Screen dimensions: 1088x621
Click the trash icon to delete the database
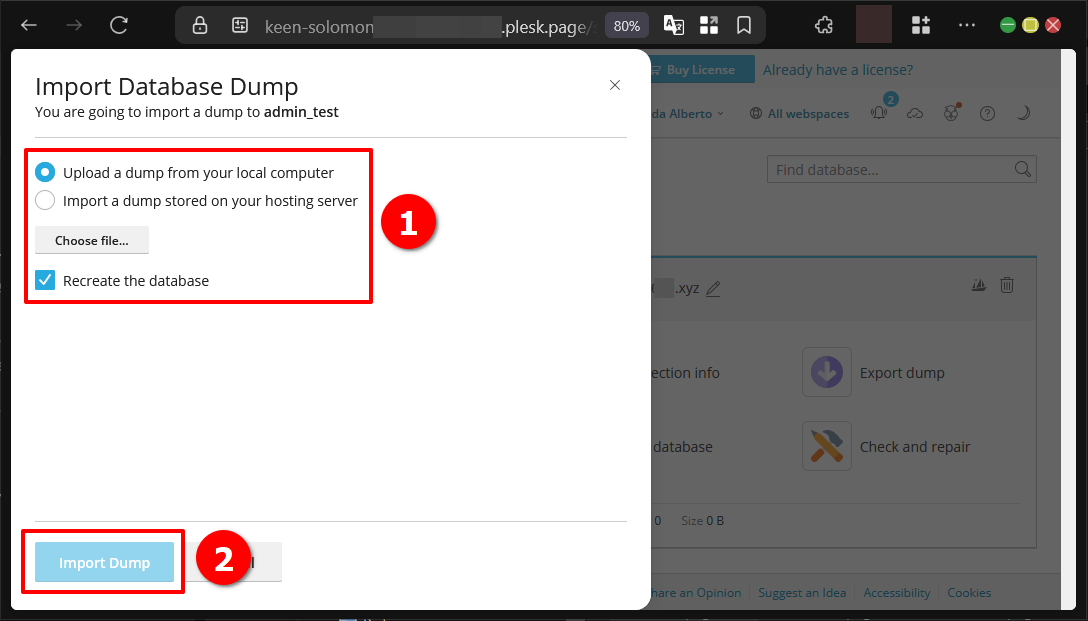pyautogui.click(x=1007, y=286)
